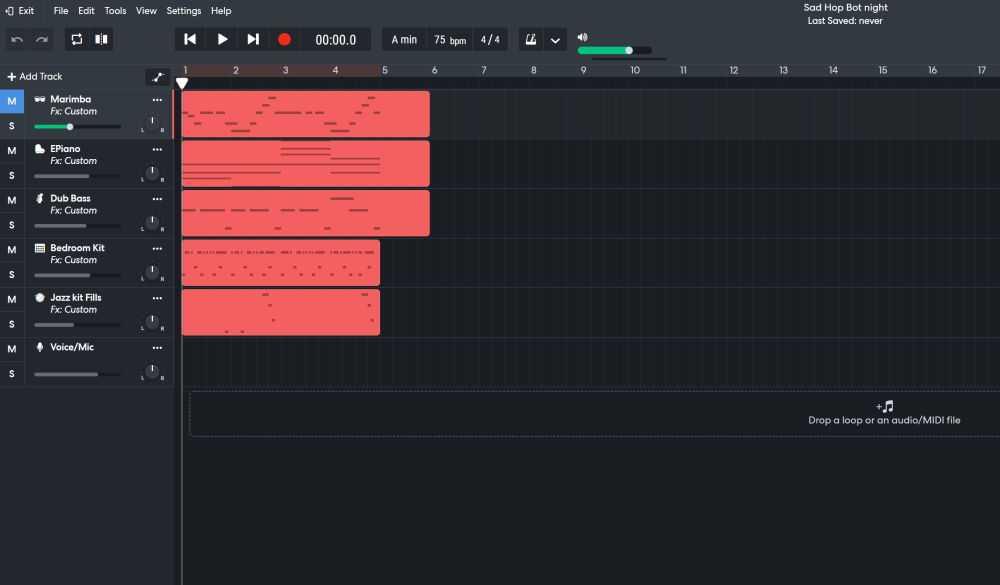Click the Add Track button
This screenshot has width=1000, height=585.
(x=35, y=77)
